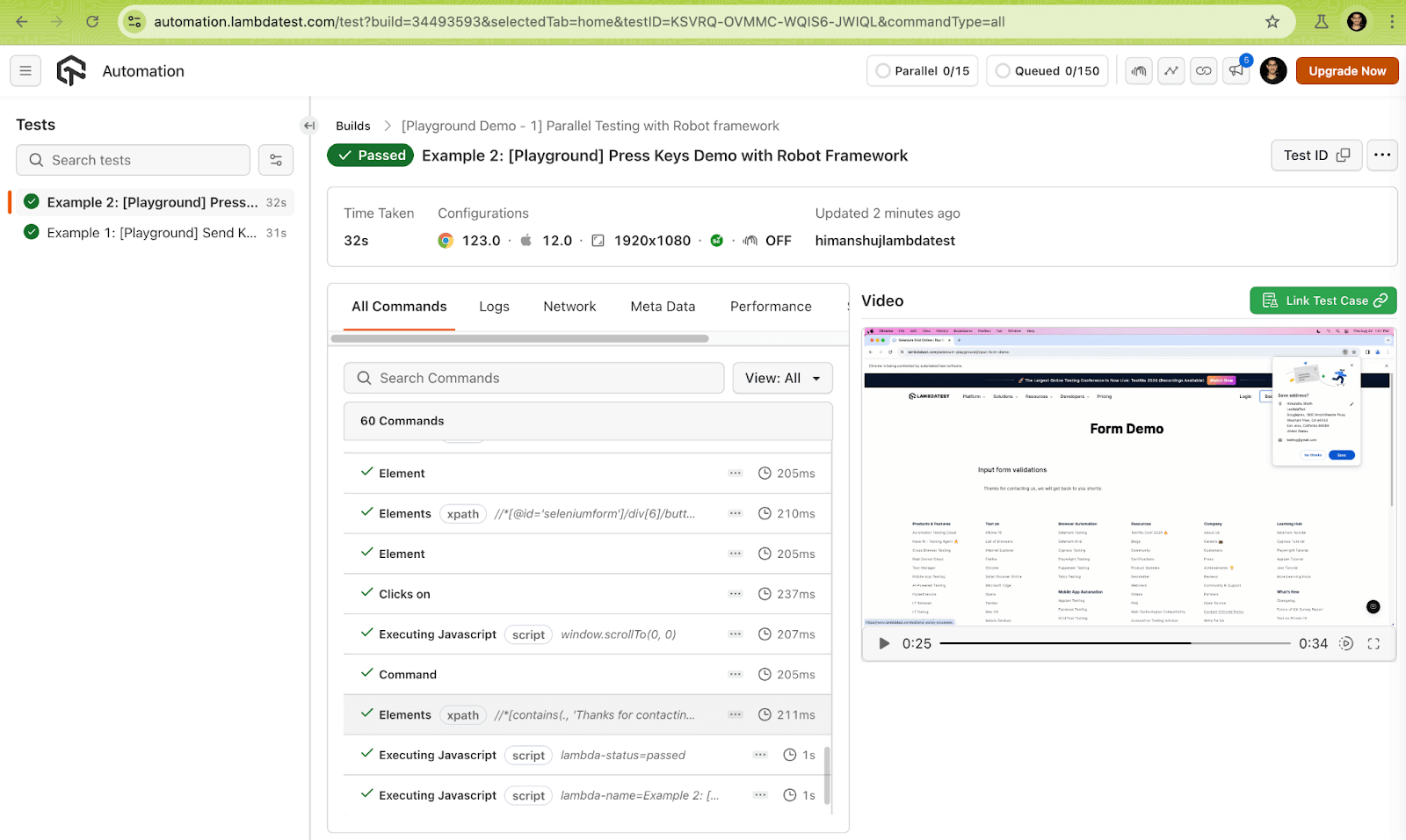Screen dimensions: 1406x840
Task: Open the three-dot menu next to Test ID
Action: pyautogui.click(x=1382, y=156)
